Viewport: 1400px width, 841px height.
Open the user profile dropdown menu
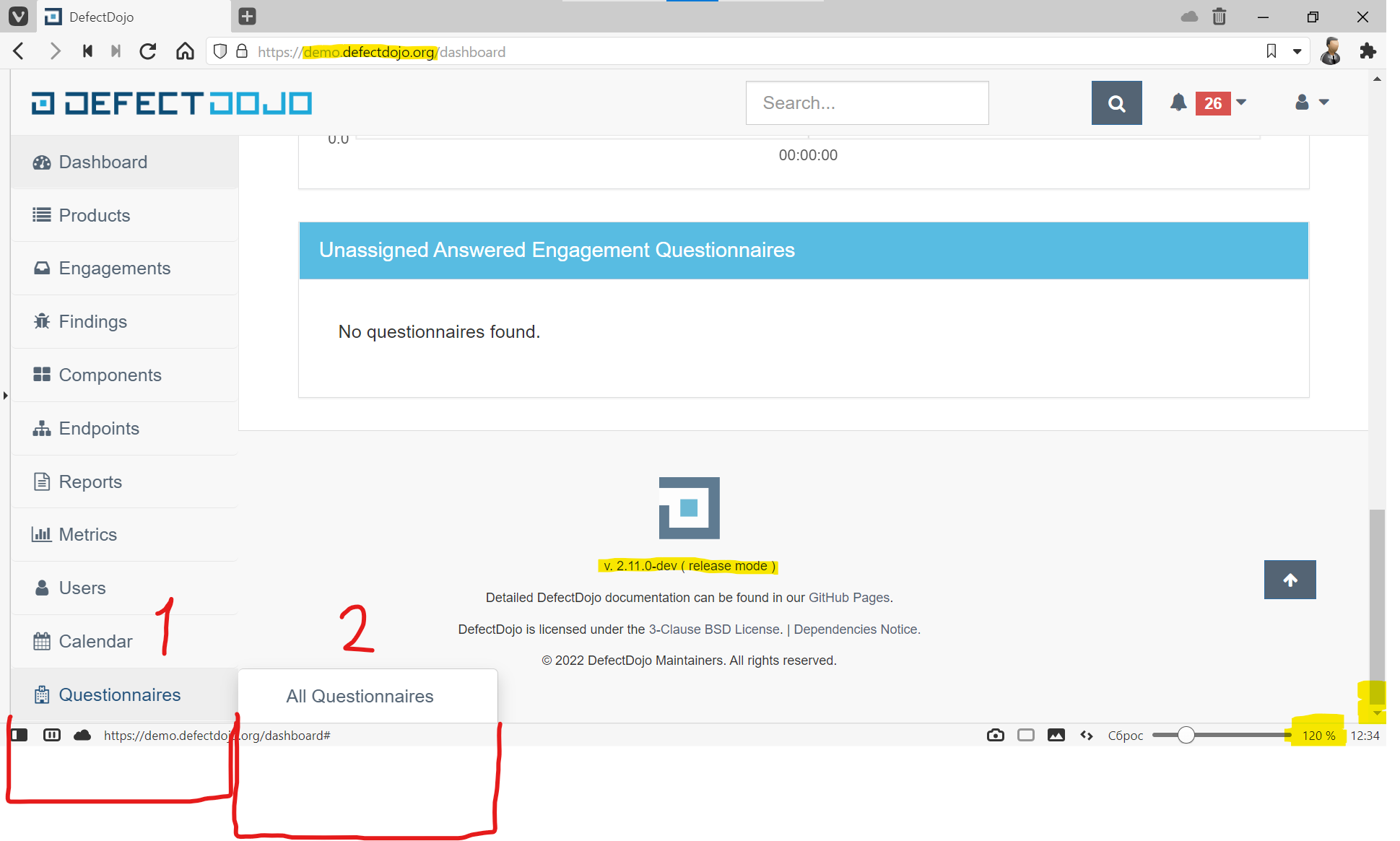[x=1310, y=103]
